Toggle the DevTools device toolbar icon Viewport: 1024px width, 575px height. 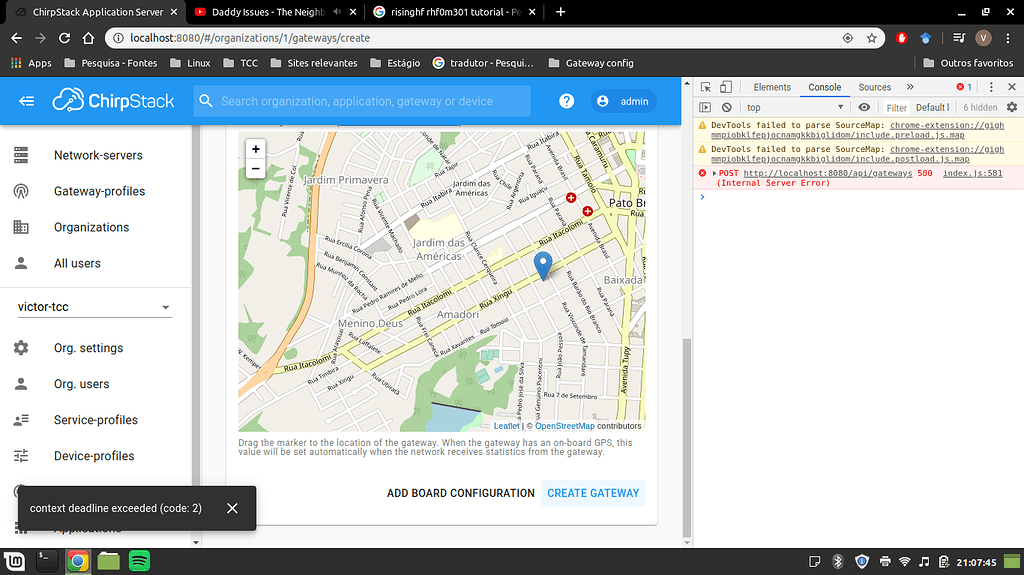[x=726, y=87]
